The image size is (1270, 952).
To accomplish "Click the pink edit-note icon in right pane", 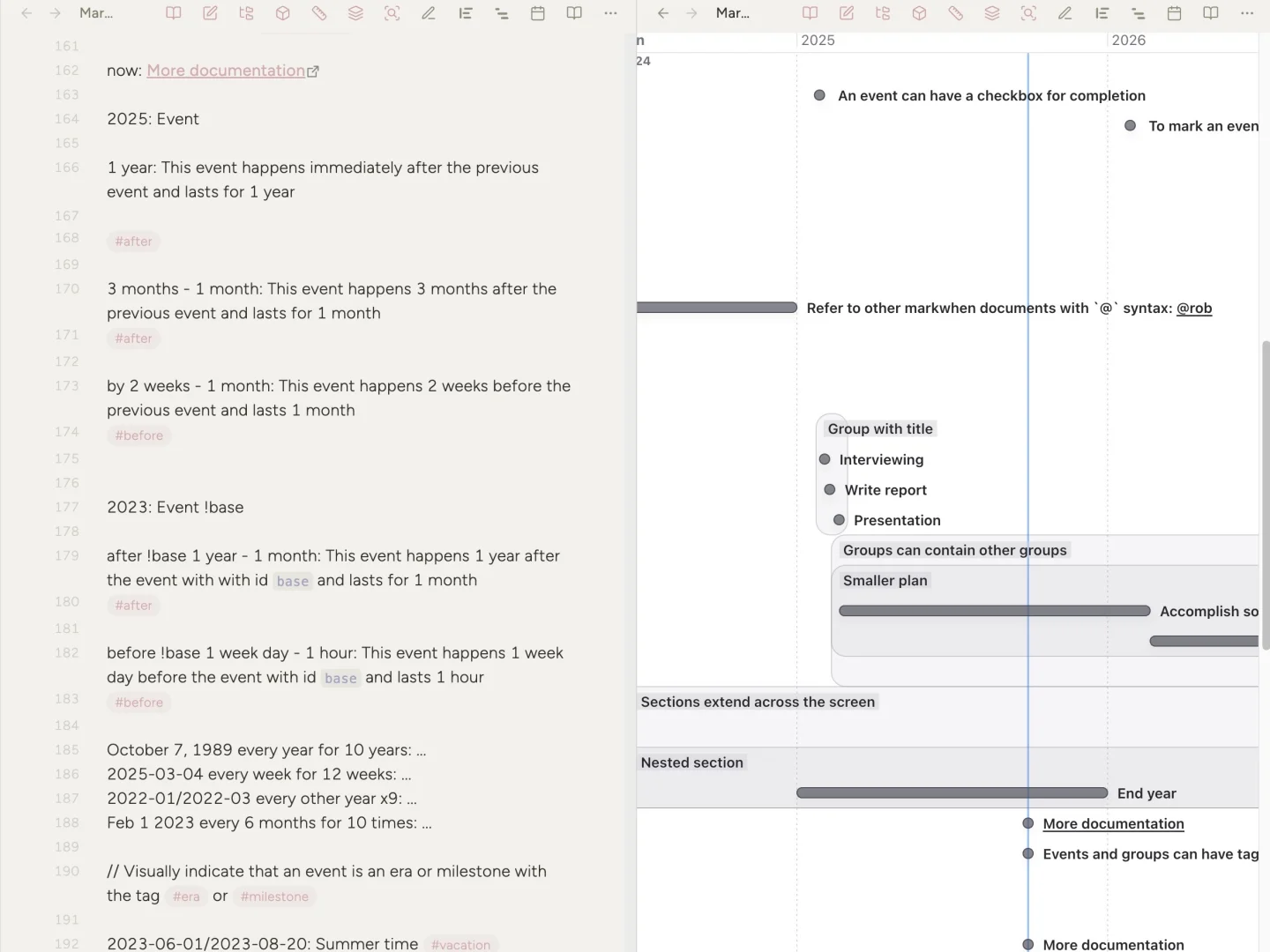I will tap(847, 13).
